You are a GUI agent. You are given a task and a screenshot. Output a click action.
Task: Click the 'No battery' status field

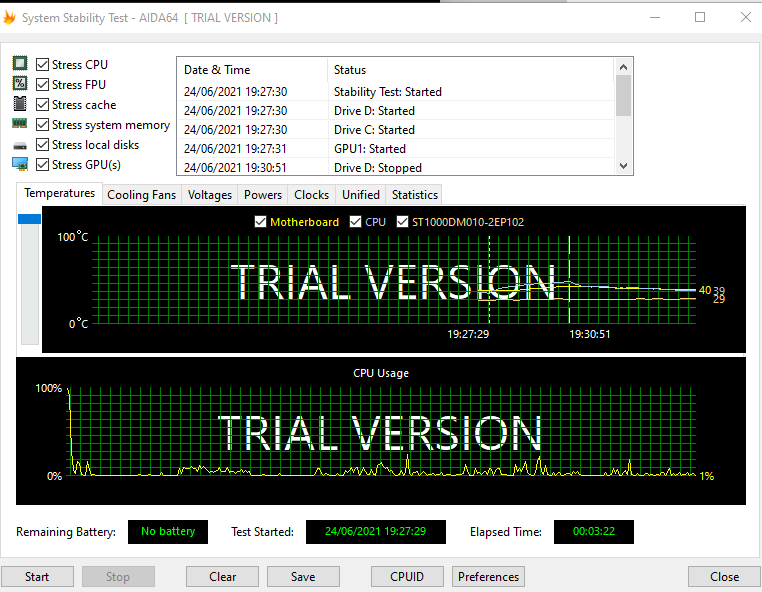tap(168, 531)
